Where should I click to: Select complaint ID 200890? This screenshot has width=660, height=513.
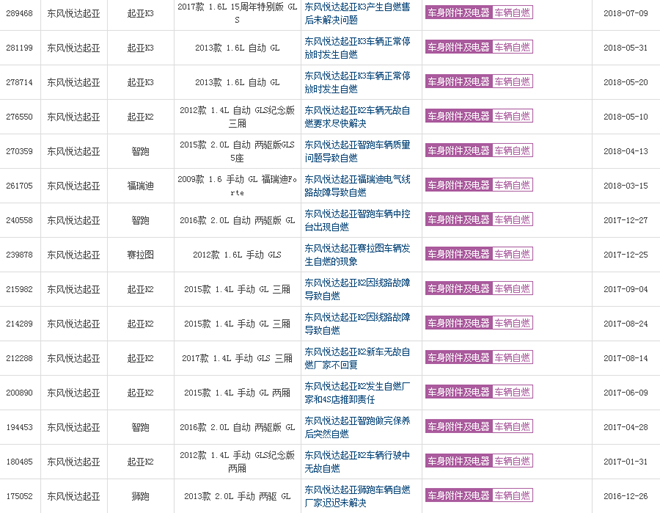pos(19,393)
